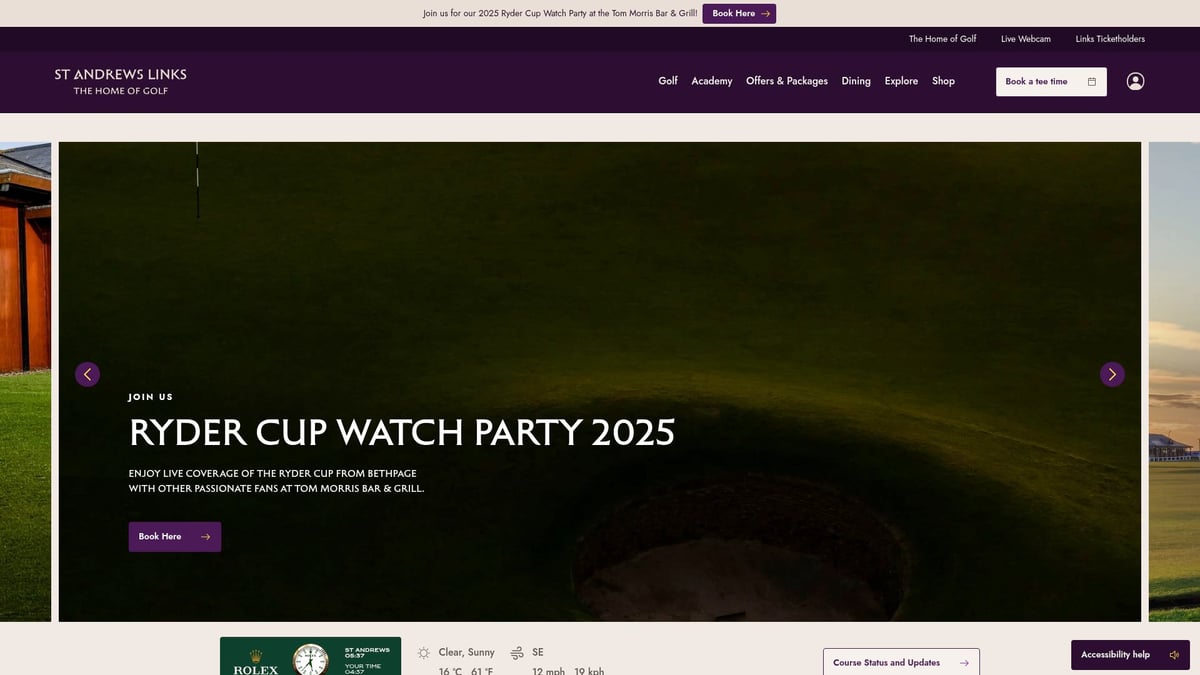The image size is (1200, 675).
Task: Select the Academy menu item
Action: (711, 81)
